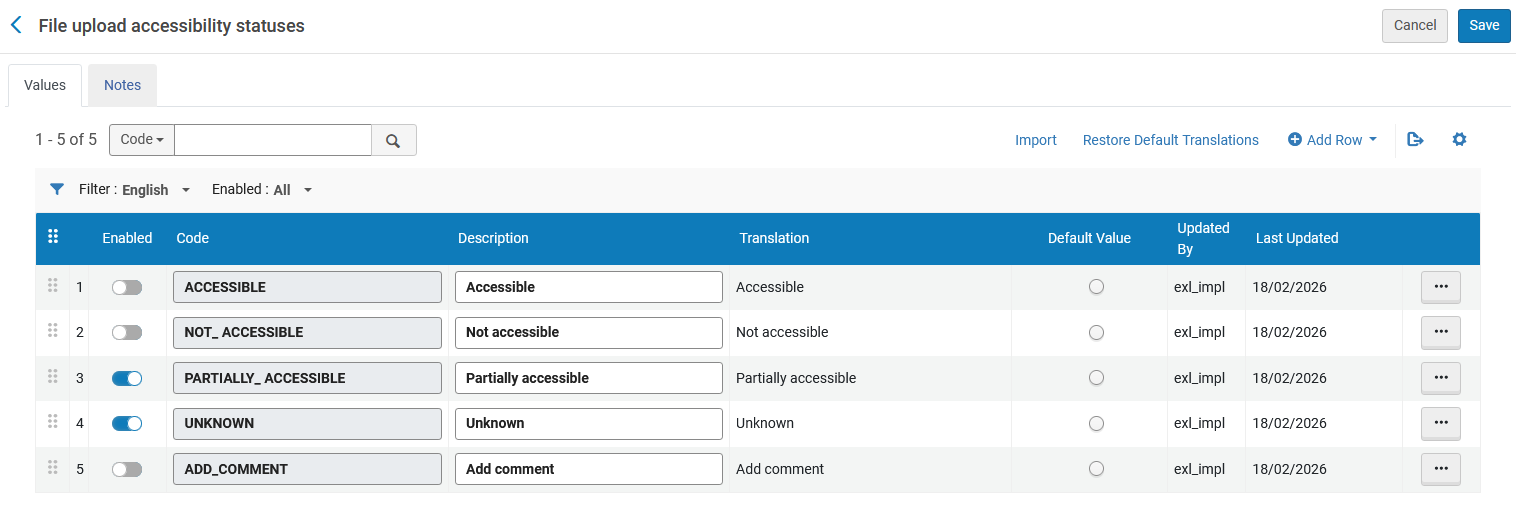Image resolution: width=1516 pixels, height=508 pixels.
Task: Edit the Accessible description field
Action: 589,287
